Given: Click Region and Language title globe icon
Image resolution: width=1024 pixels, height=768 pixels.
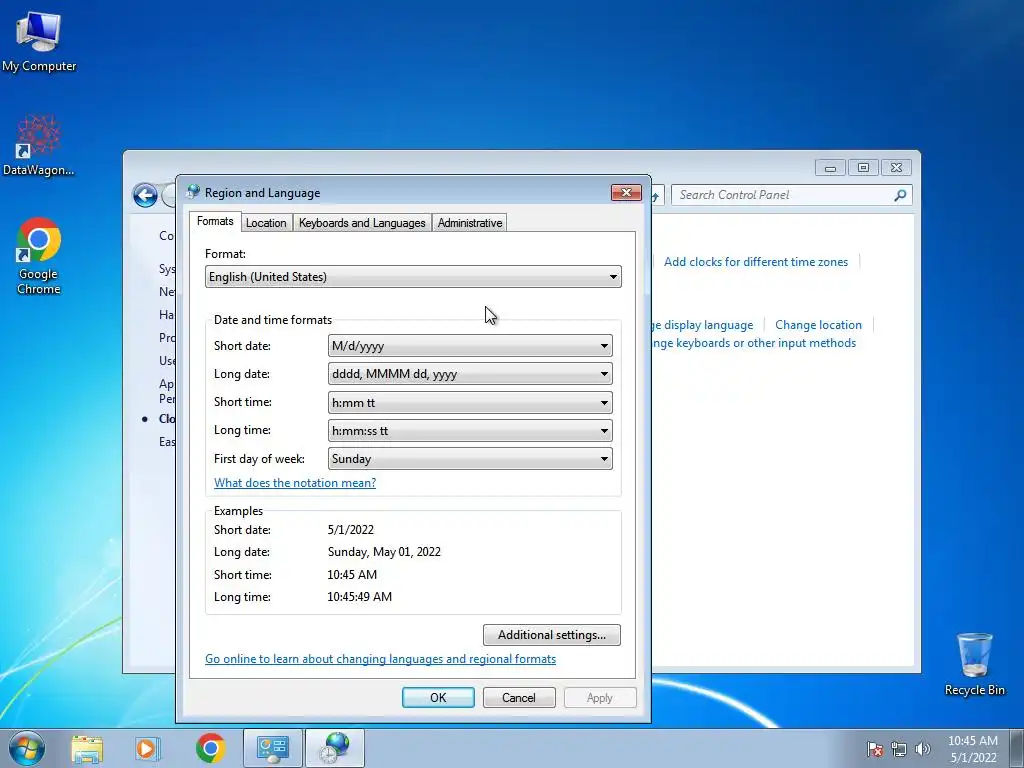Looking at the screenshot, I should pos(193,192).
